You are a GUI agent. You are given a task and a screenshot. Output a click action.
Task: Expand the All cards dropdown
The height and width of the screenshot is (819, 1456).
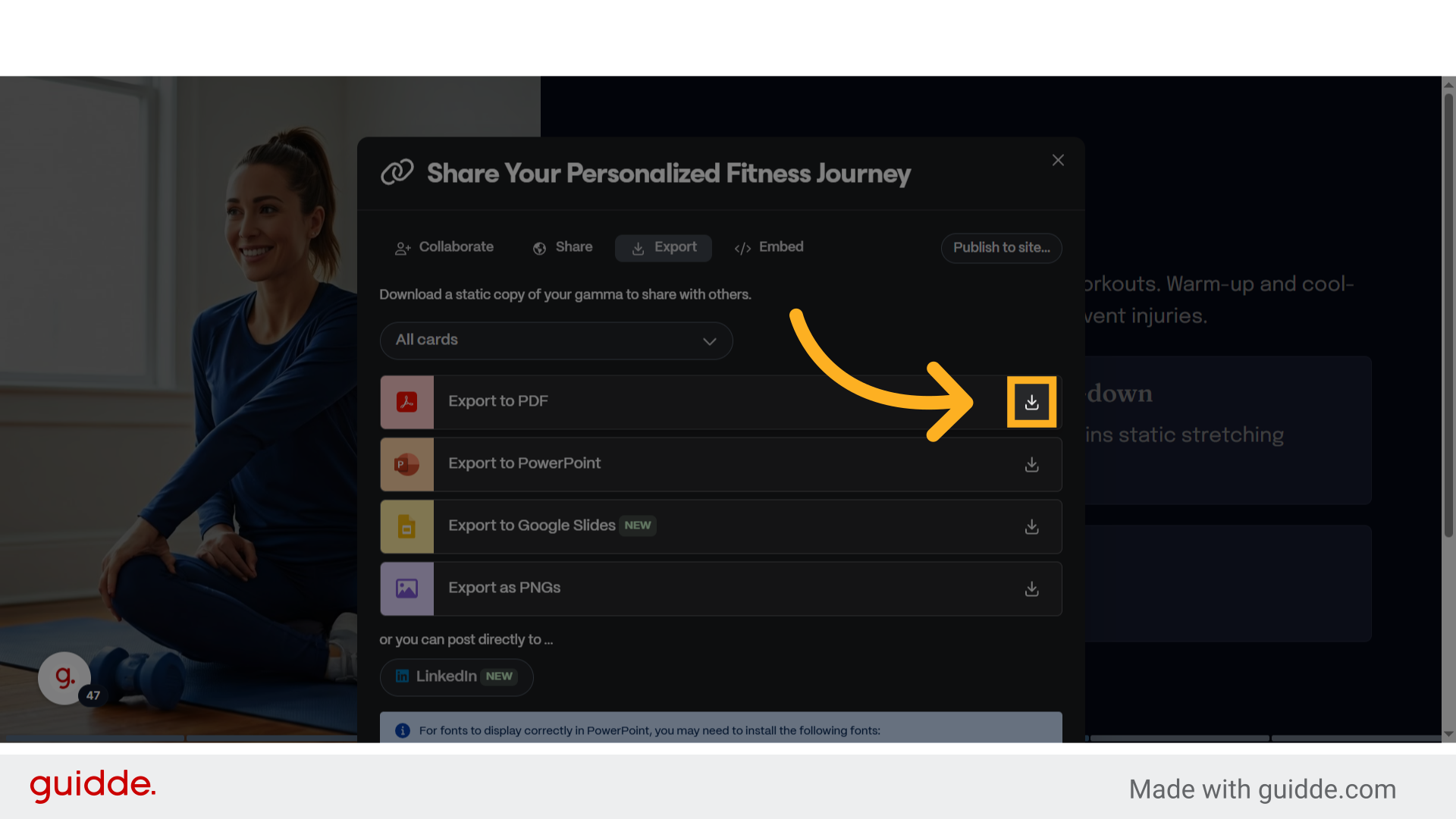pyautogui.click(x=557, y=340)
